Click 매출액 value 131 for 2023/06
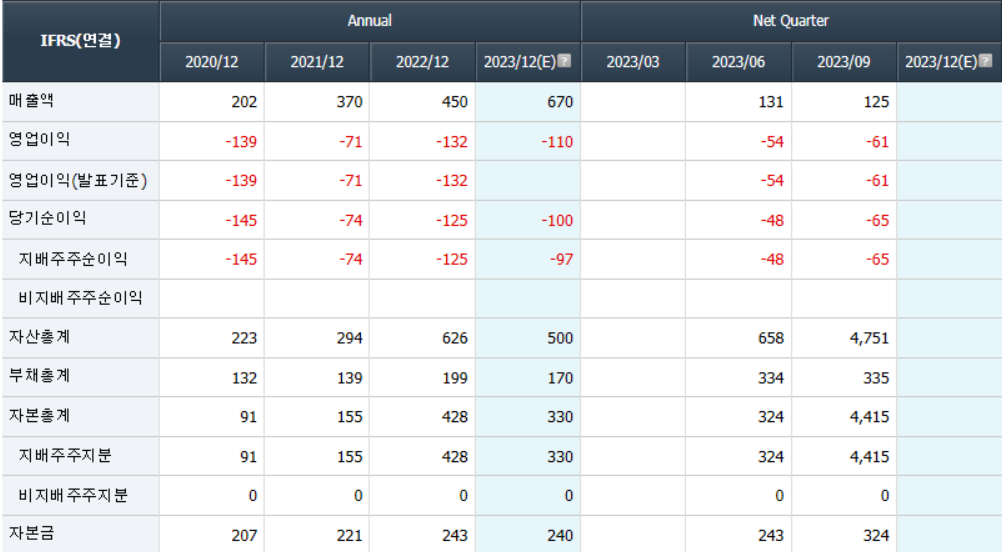Image resolution: width=1002 pixels, height=552 pixels. point(771,102)
